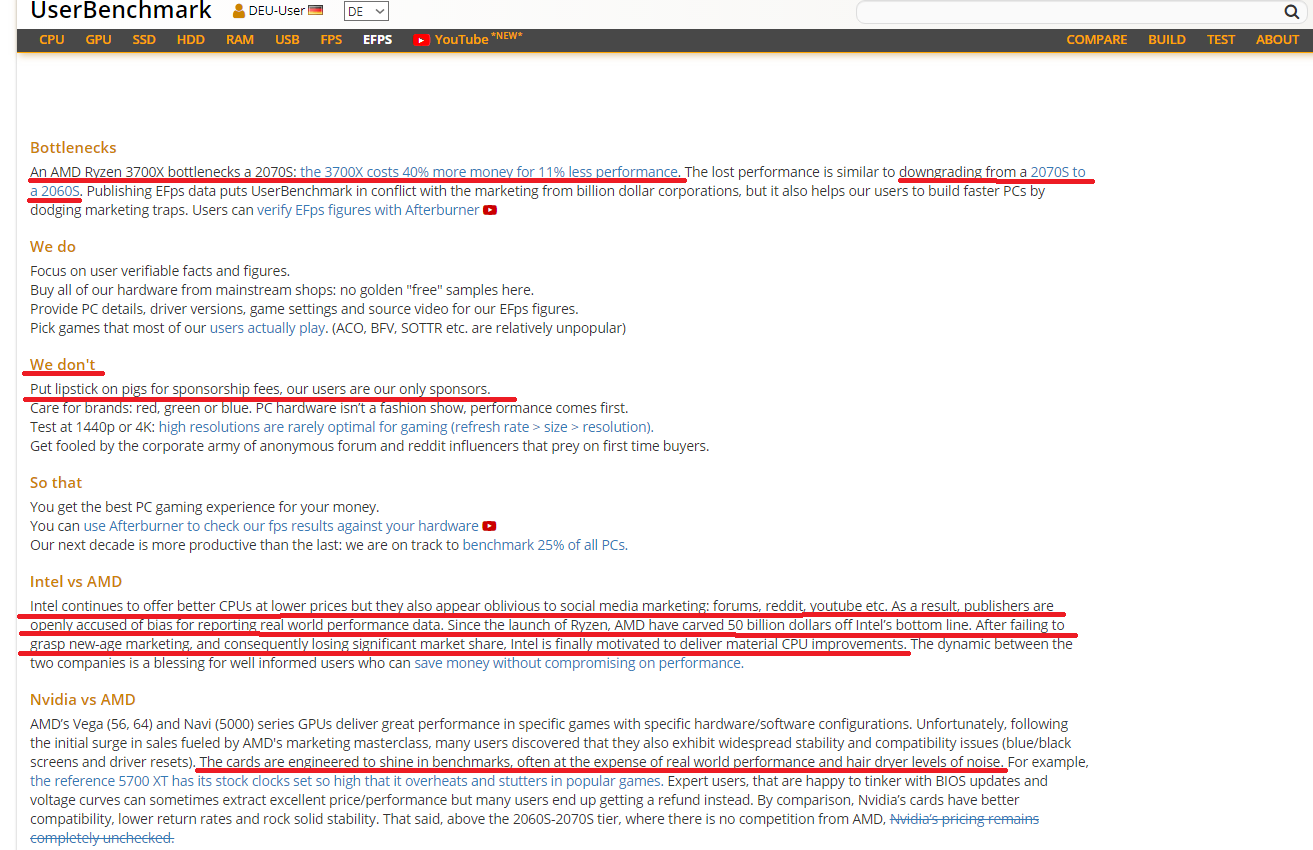Open the COMPARE page
Image resolution: width=1313 pixels, height=850 pixels.
pos(1097,40)
